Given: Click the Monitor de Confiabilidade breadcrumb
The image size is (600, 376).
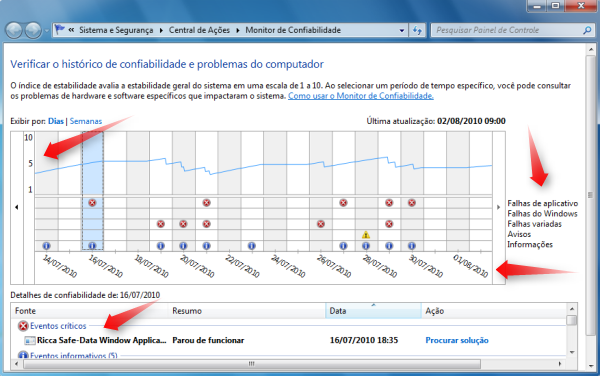Looking at the screenshot, I should (x=293, y=30).
